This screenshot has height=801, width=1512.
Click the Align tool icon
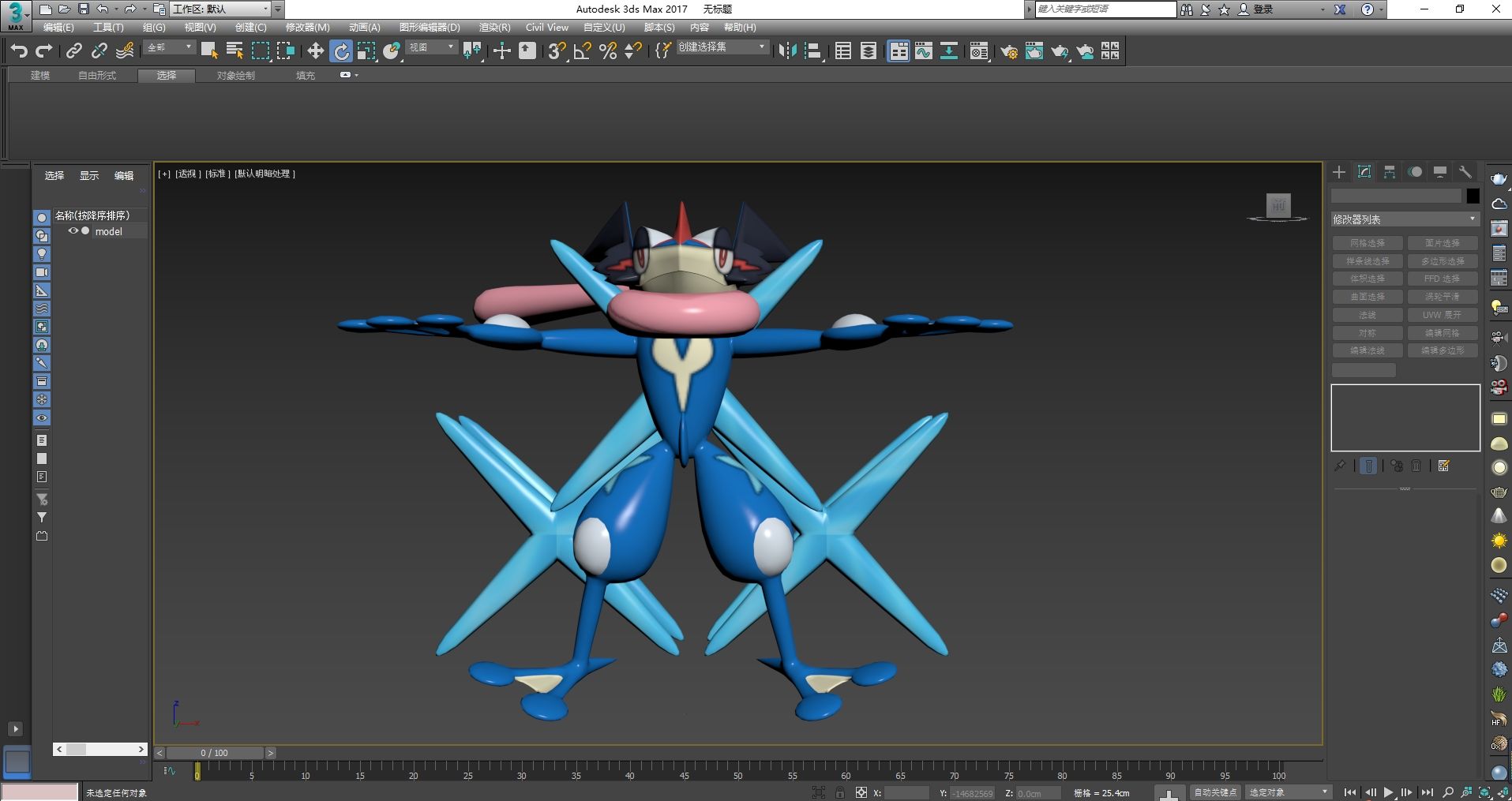pos(812,51)
